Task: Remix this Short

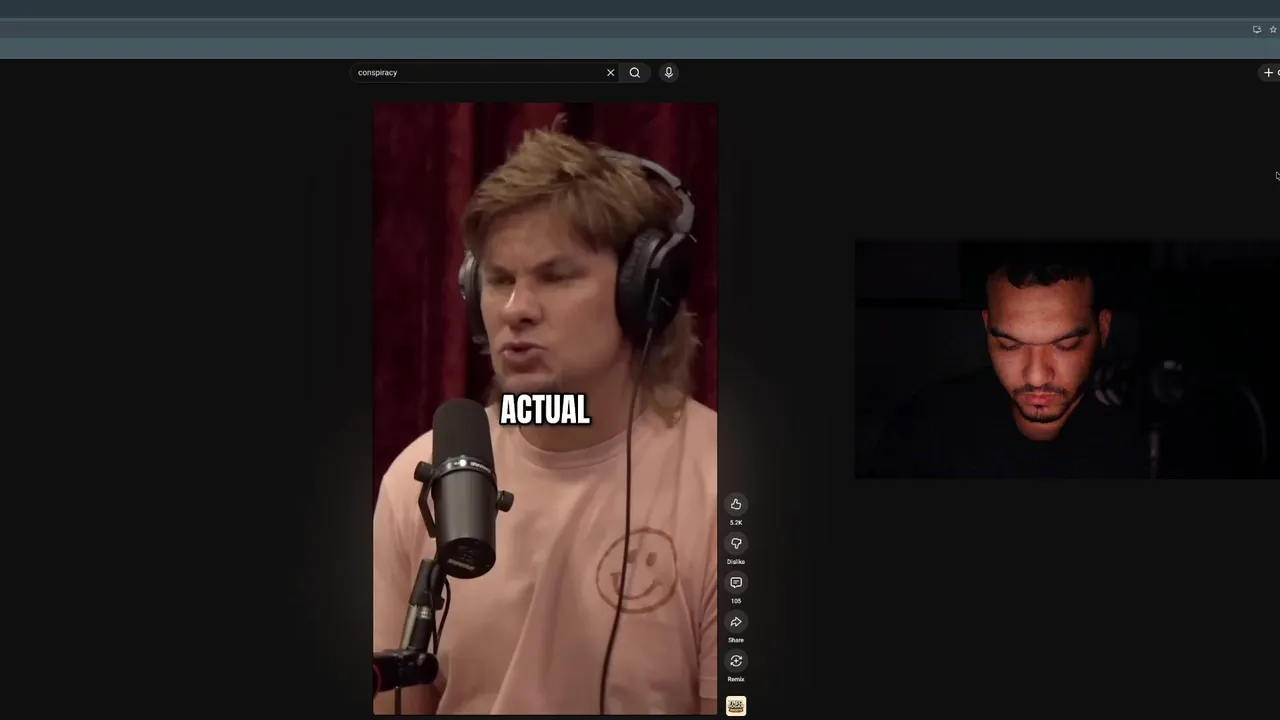Action: [x=736, y=660]
